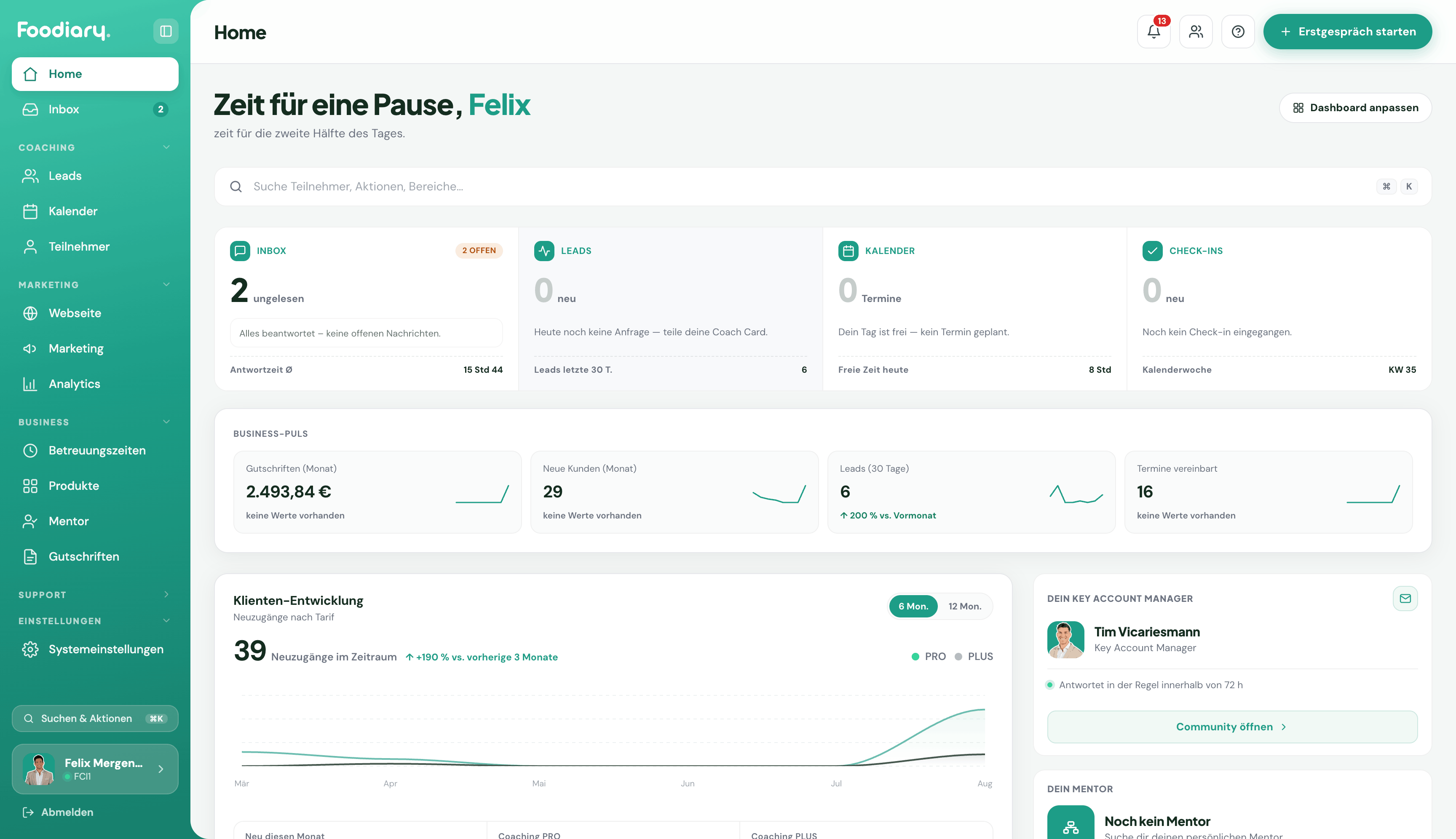Toggle the PLUS legend series

(974, 656)
